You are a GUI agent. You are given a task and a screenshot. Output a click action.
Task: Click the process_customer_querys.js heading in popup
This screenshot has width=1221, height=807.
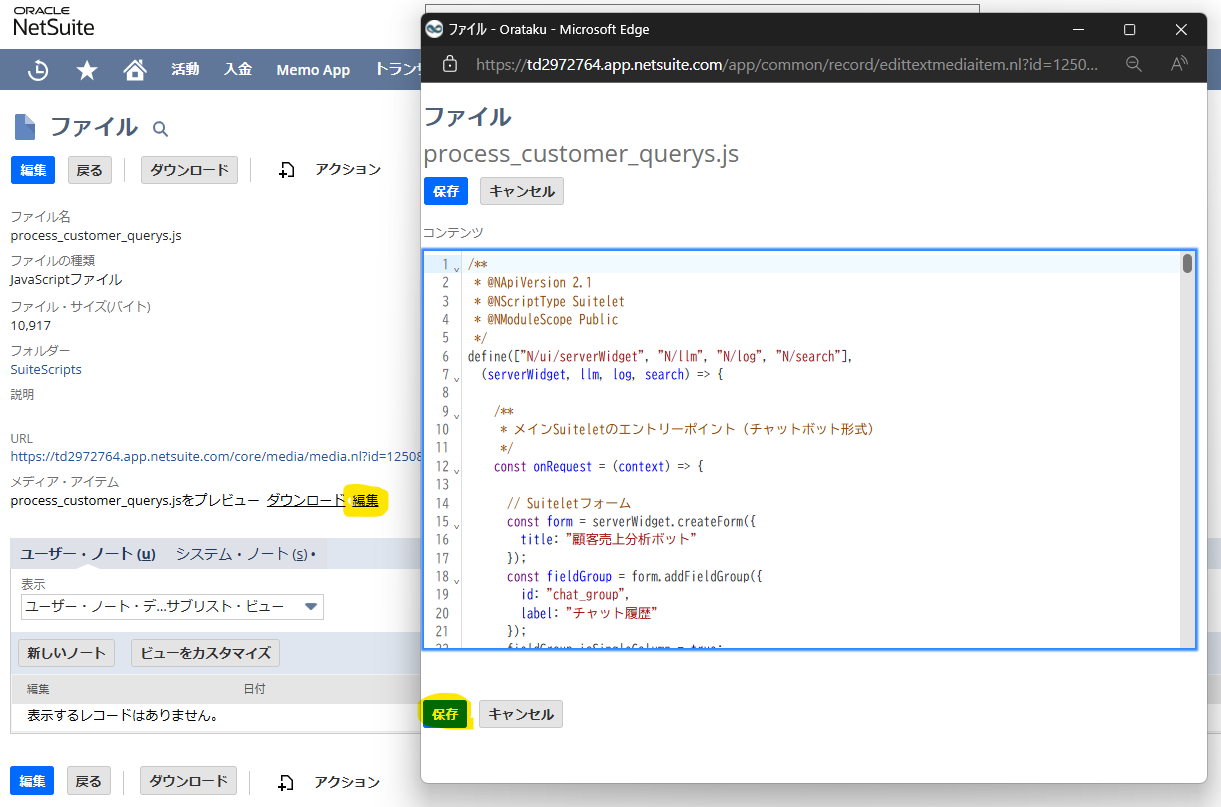tap(581, 154)
